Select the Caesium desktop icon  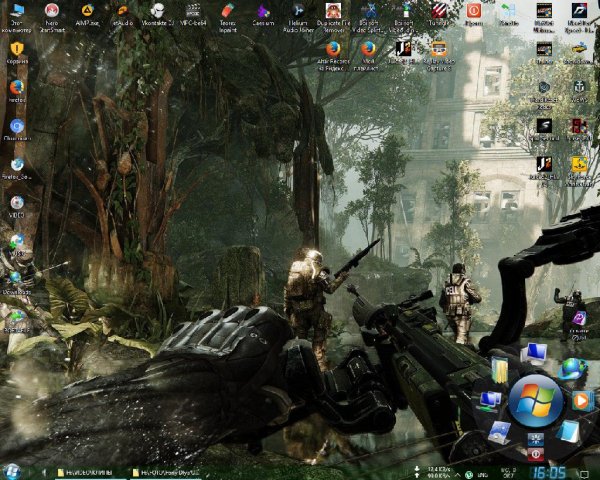tap(263, 15)
